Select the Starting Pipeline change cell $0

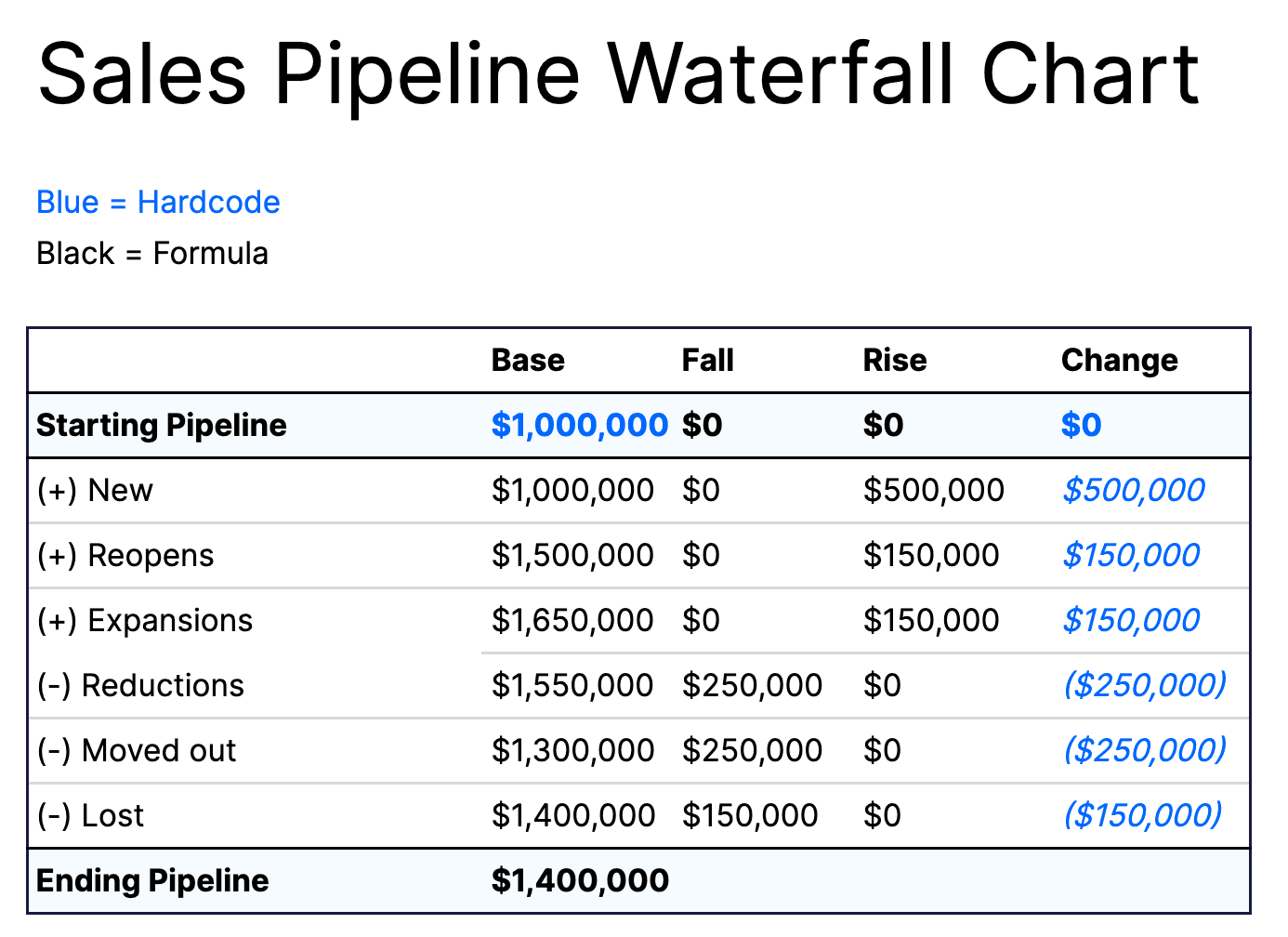pyautogui.click(x=1081, y=425)
